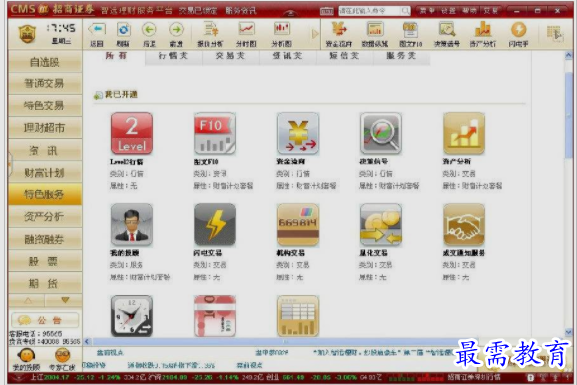Open 自选股 in the left sidebar
Screen dimensions: 577x385
[x=45, y=62]
